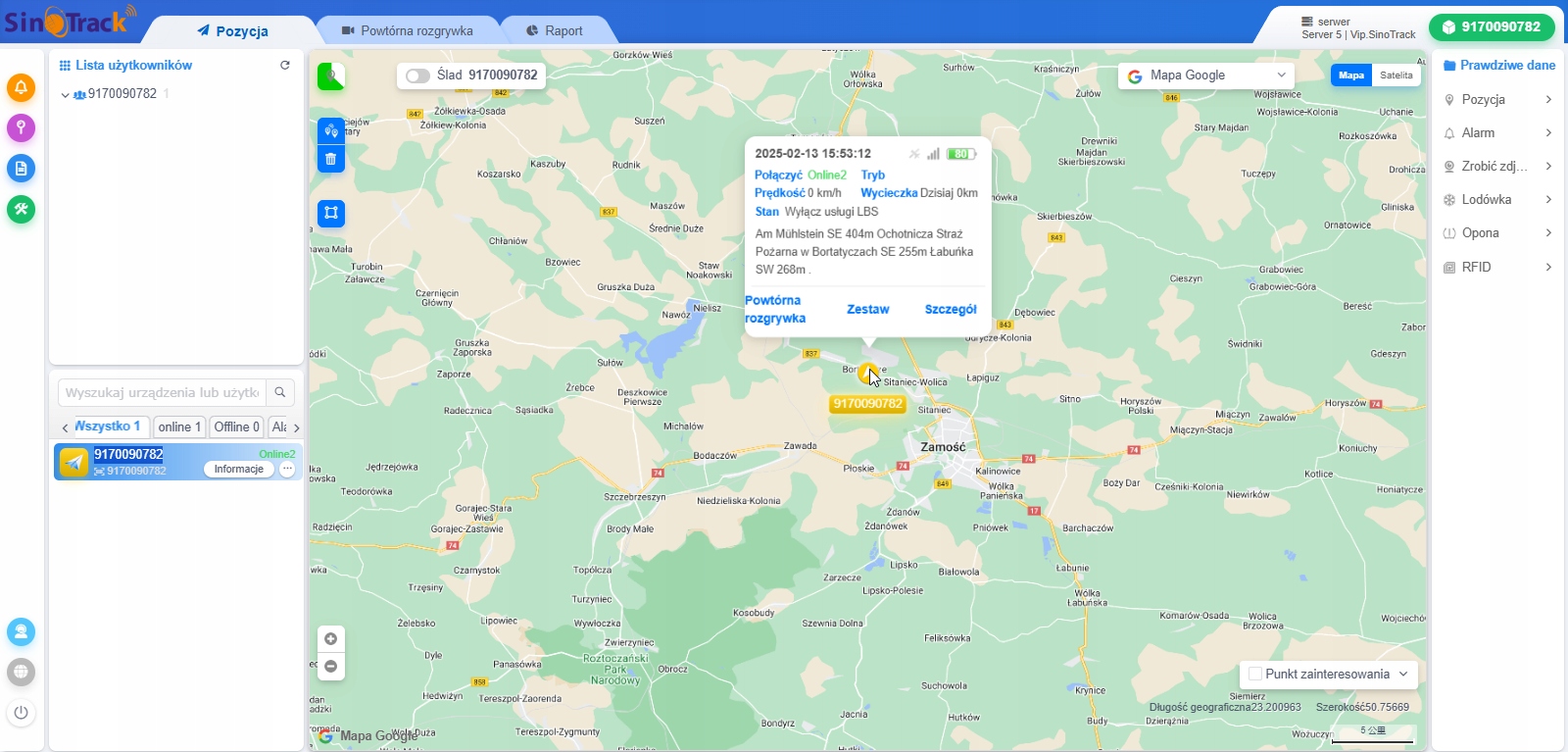Click the search magnifier button

pos(280,392)
